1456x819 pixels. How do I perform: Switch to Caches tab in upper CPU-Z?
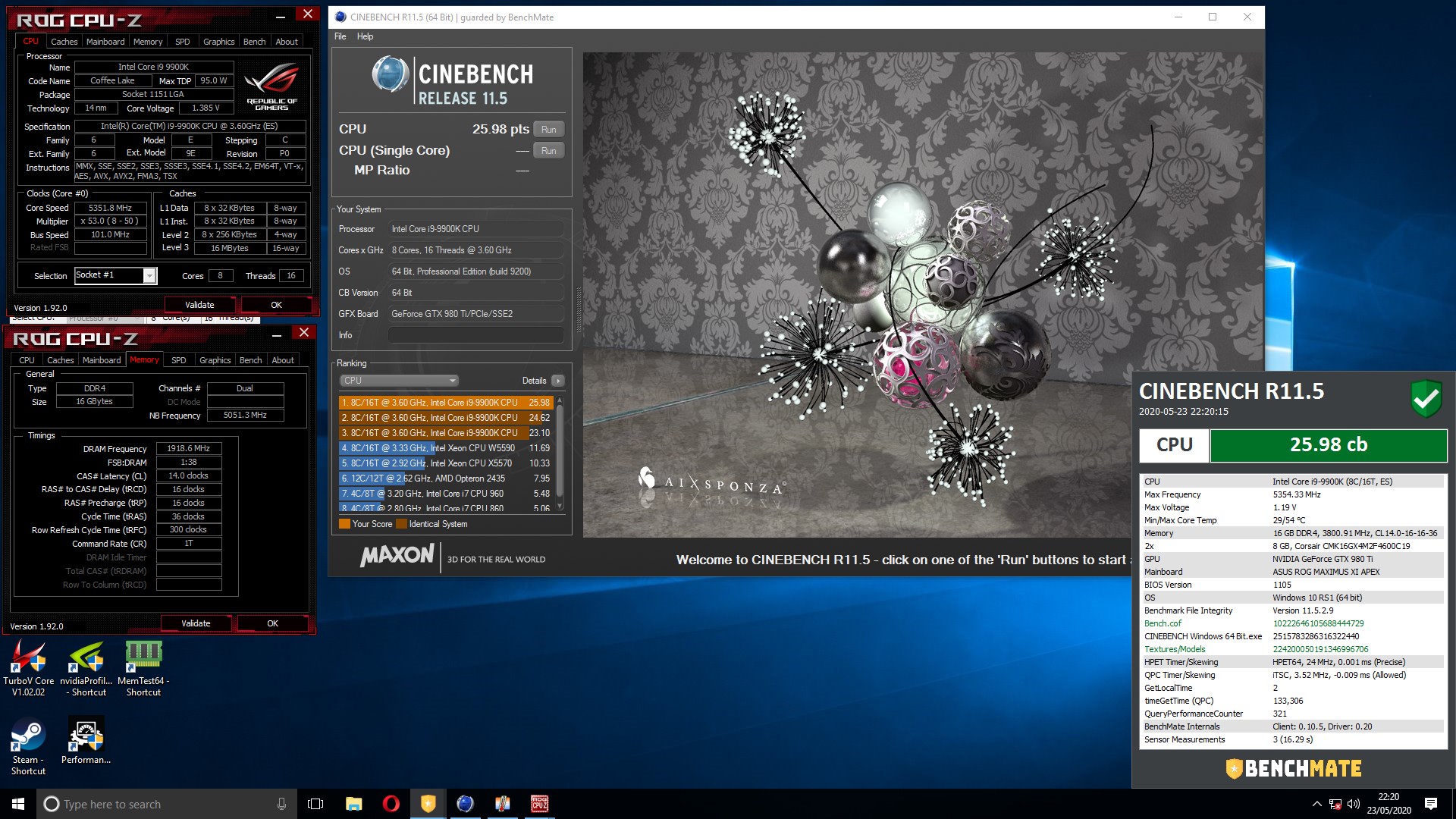(64, 42)
